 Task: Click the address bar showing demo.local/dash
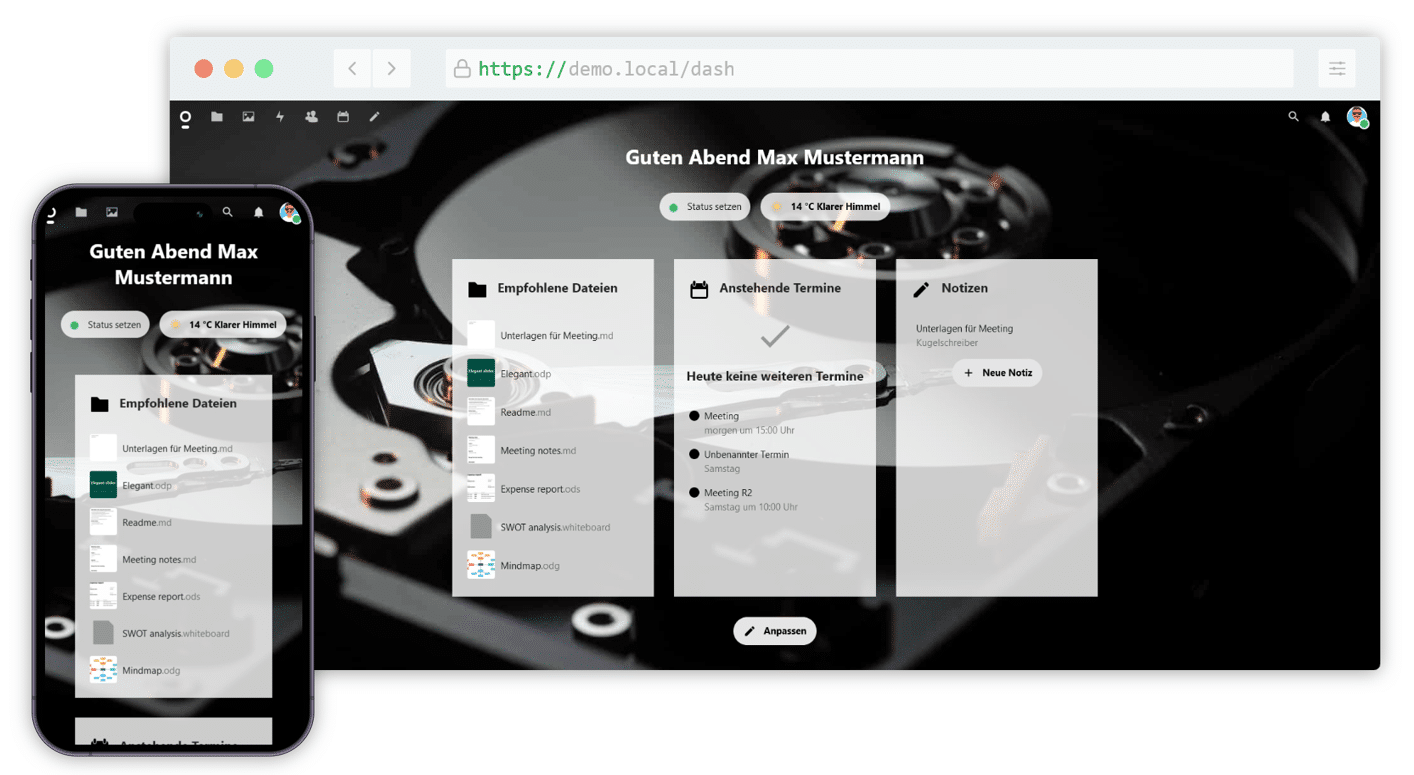point(868,69)
